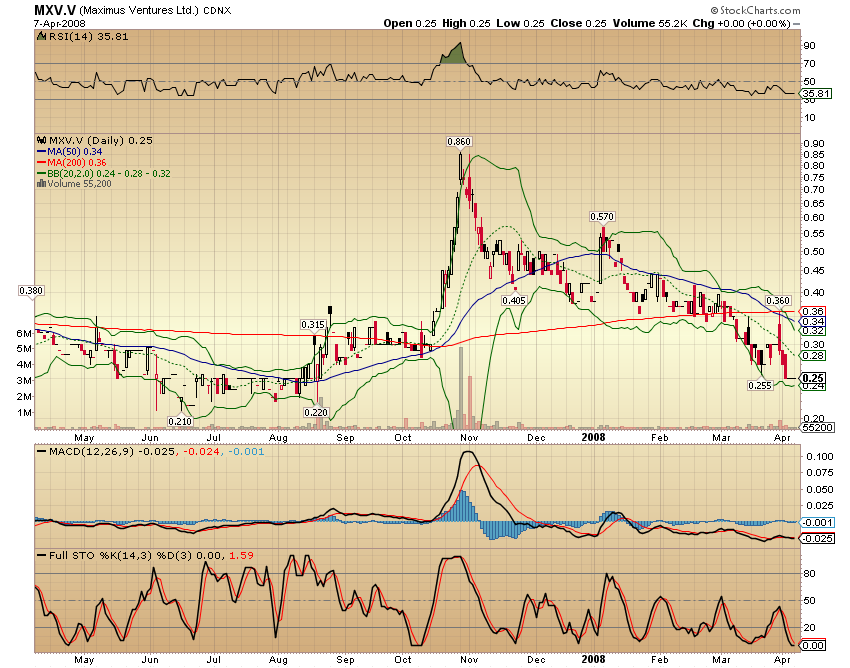Click the blue -0.001 MACD axis tag

click(817, 522)
